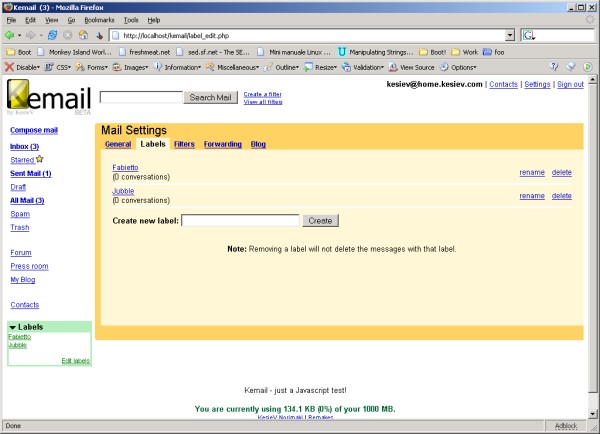600x434 pixels.
Task: Click the Stop loading icon
Action: [x=68, y=36]
